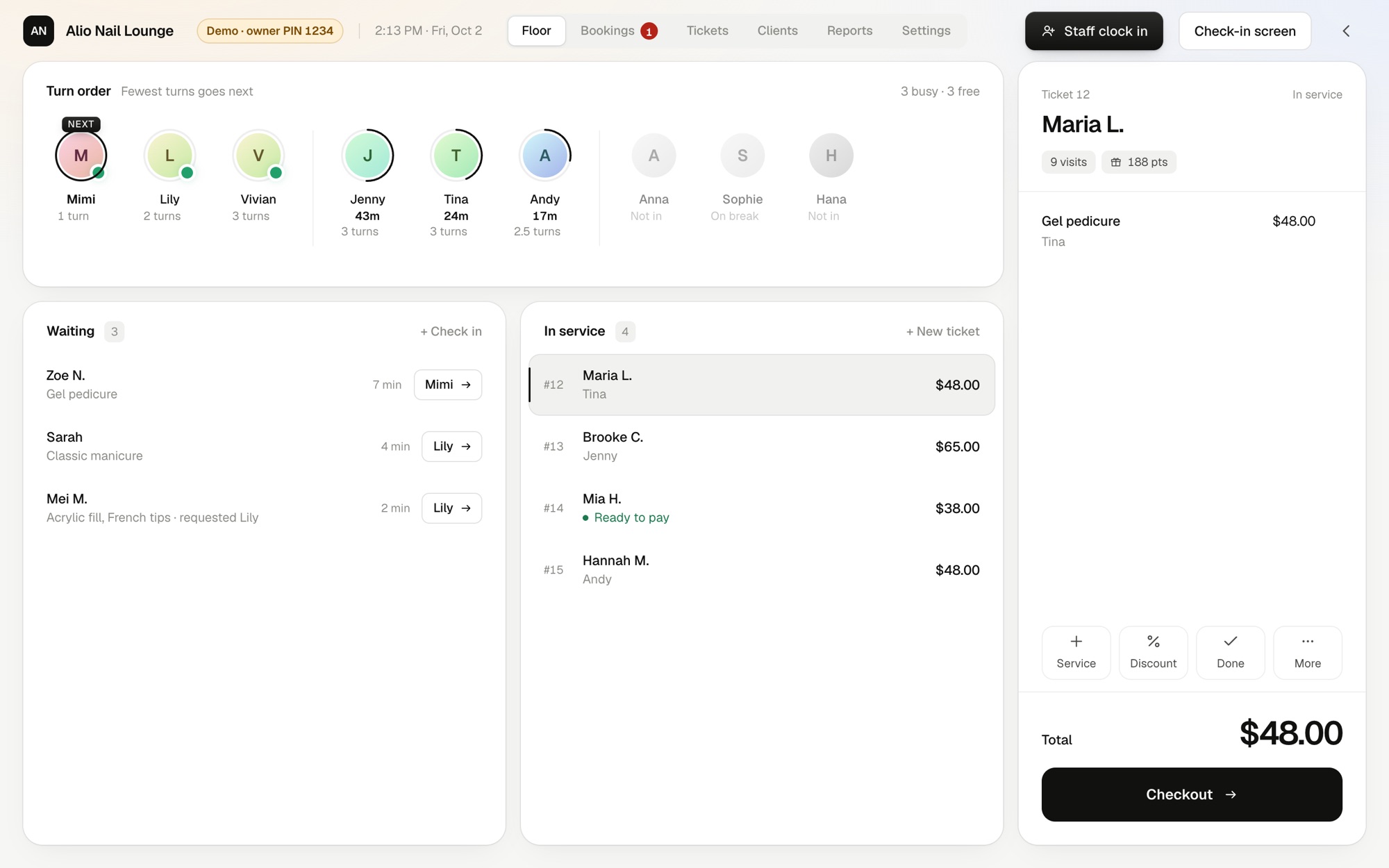Open Andy's busy avatar
This screenshot has height=868, width=1389.
545,156
